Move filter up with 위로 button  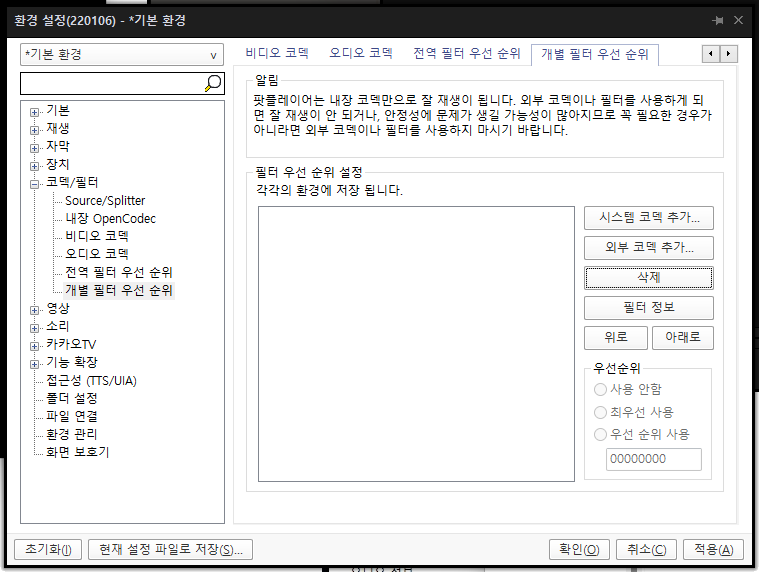tap(616, 337)
